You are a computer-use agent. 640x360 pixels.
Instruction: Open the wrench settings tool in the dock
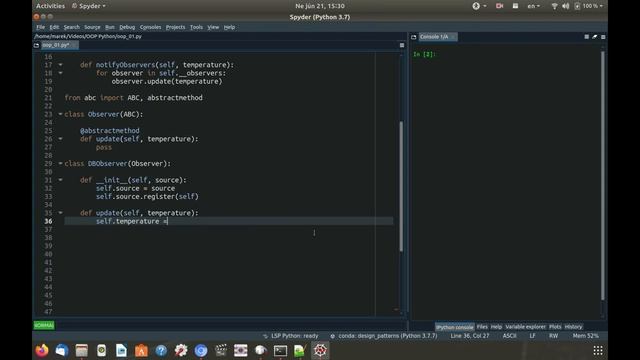(181, 350)
